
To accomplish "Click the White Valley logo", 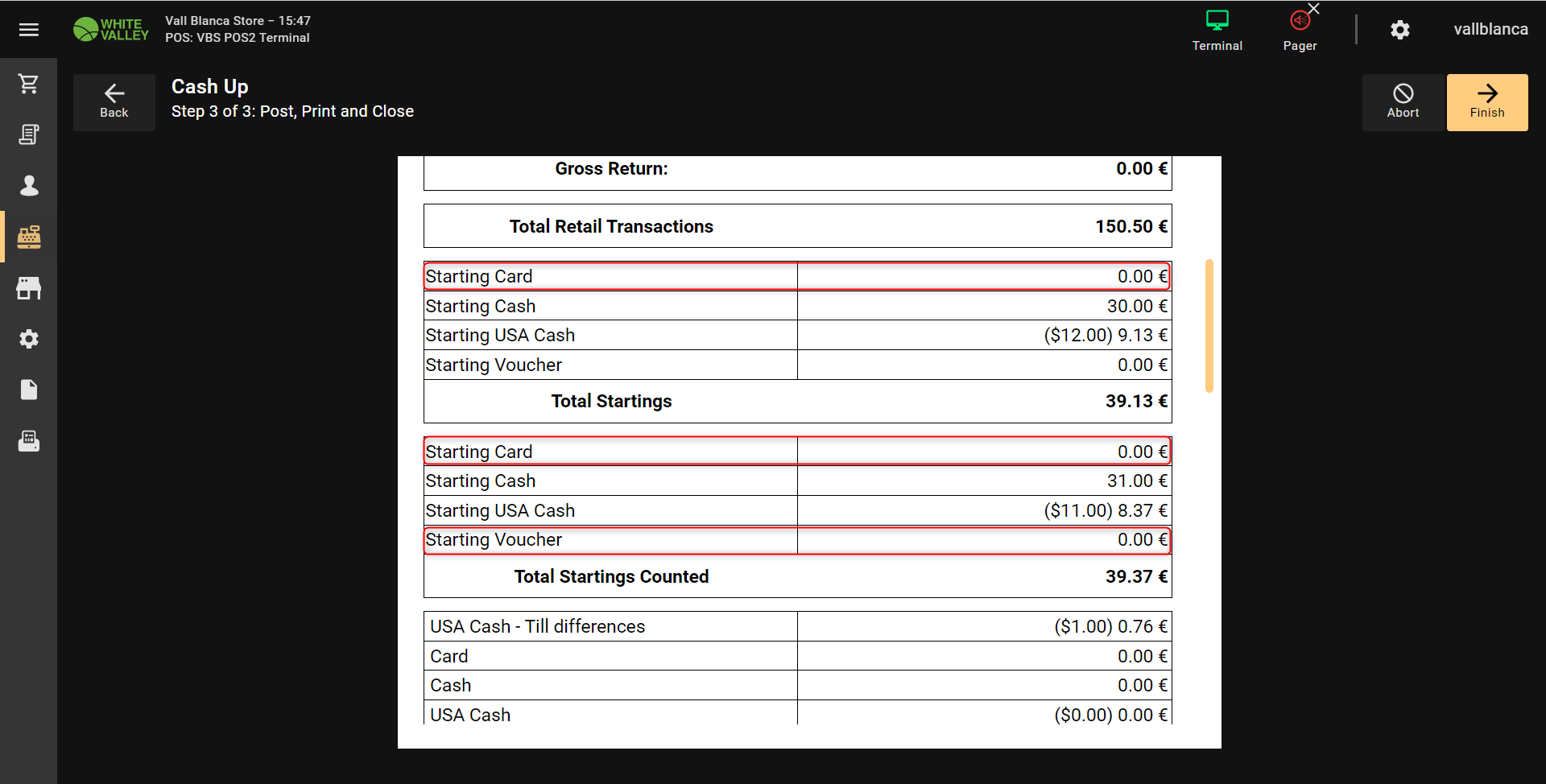I will pyautogui.click(x=111, y=30).
